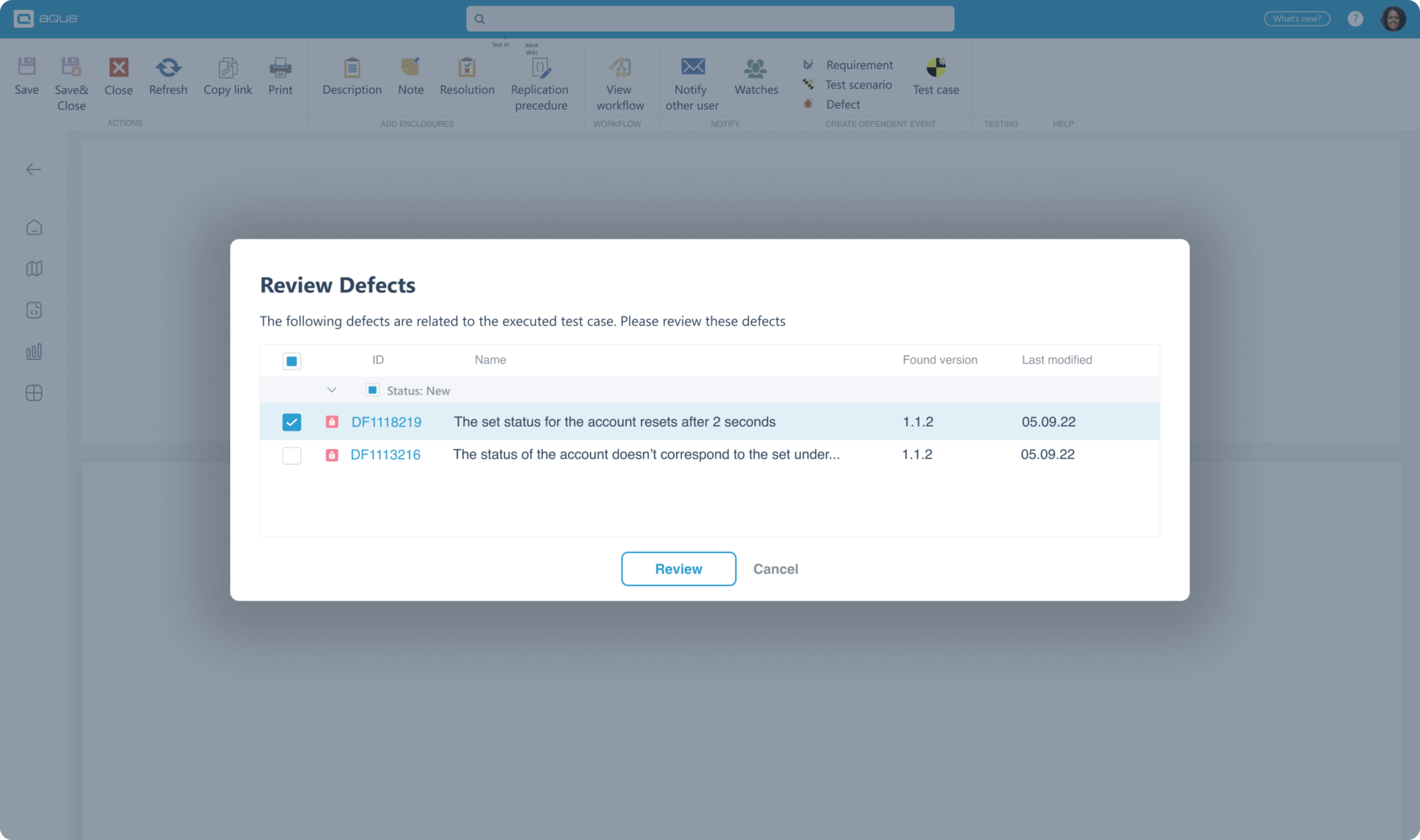
Task: Toggle the select-all checkbox in table header
Action: (291, 361)
